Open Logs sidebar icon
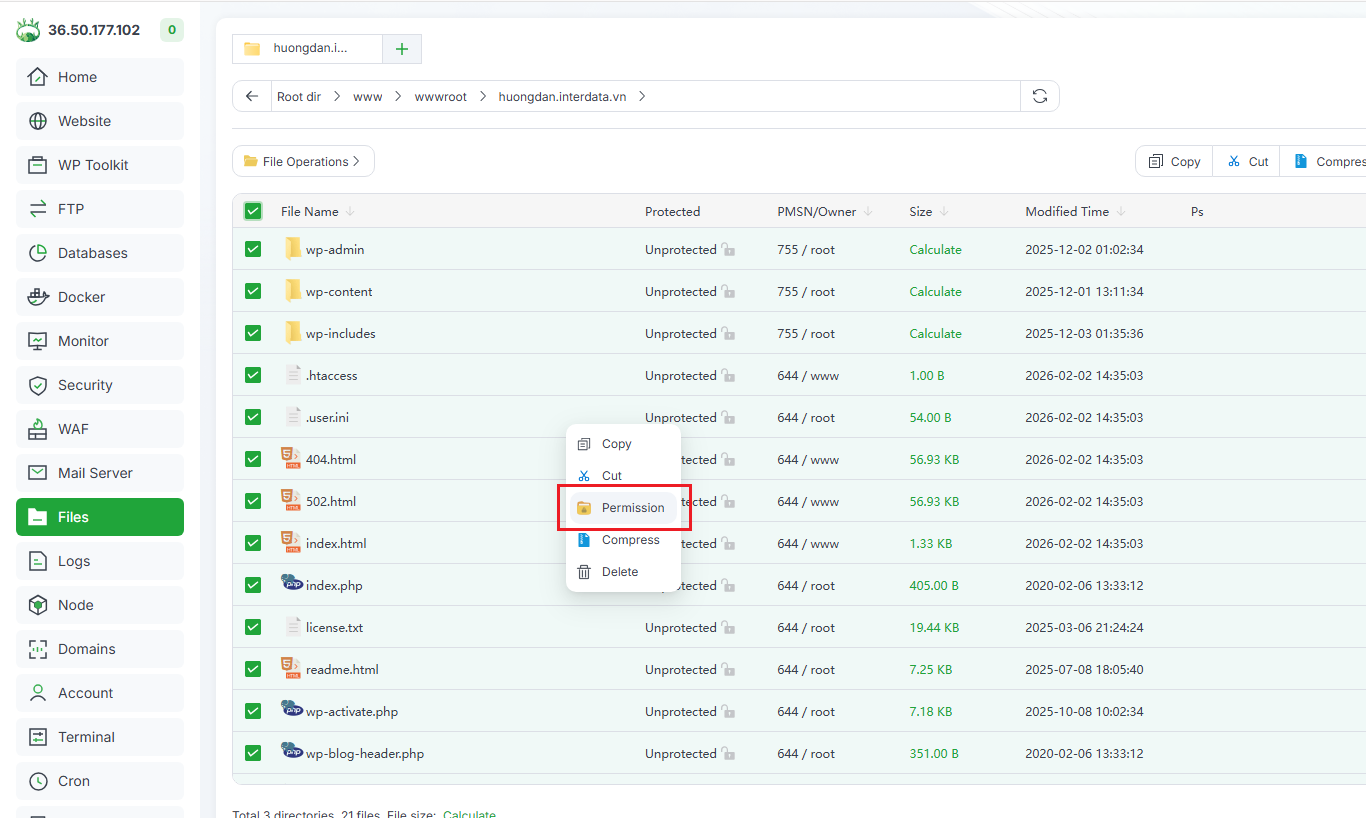1366x818 pixels. tap(38, 561)
